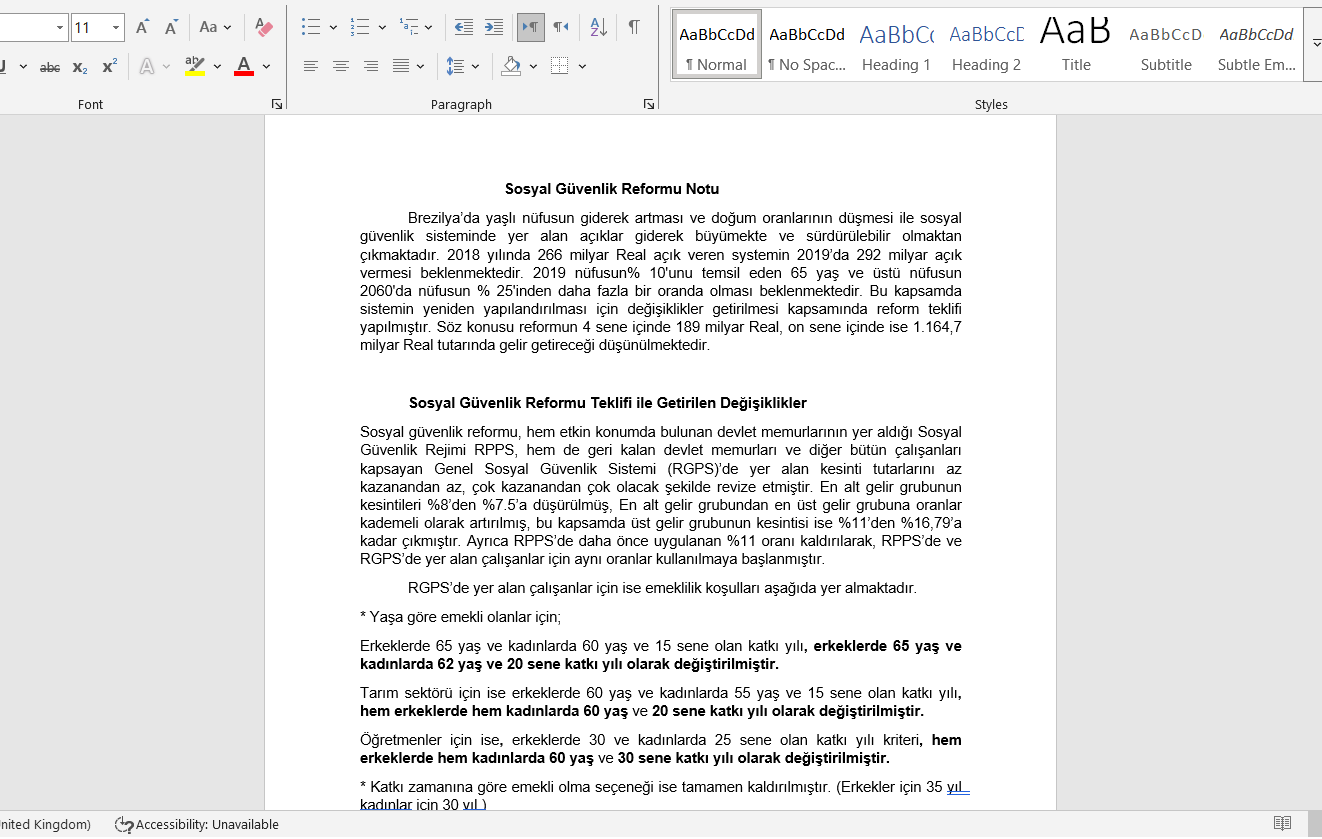Apply the Subtle Emphasis style
Screen dimensions: 1322x839
1256,45
